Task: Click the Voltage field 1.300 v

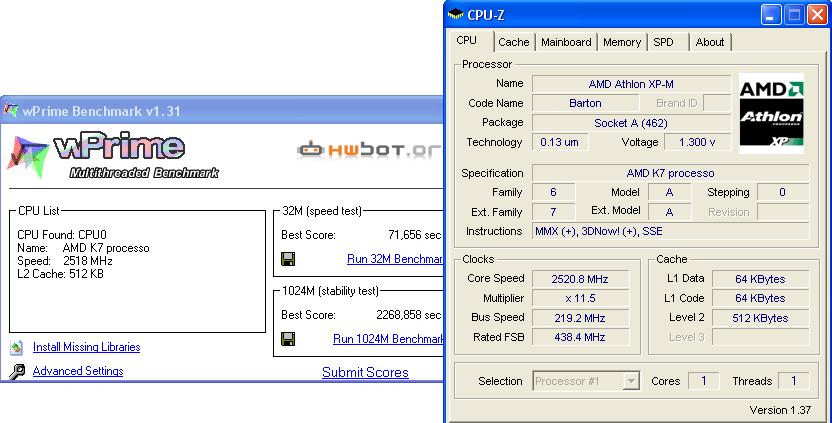Action: (x=697, y=142)
